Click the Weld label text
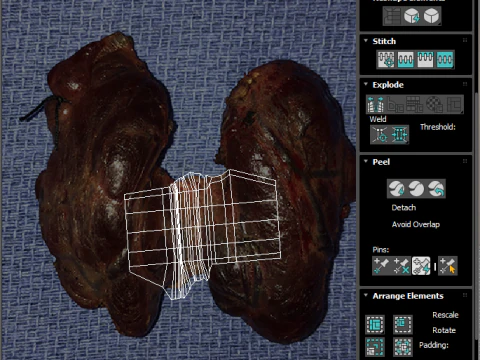The height and width of the screenshot is (360, 480). [378, 119]
